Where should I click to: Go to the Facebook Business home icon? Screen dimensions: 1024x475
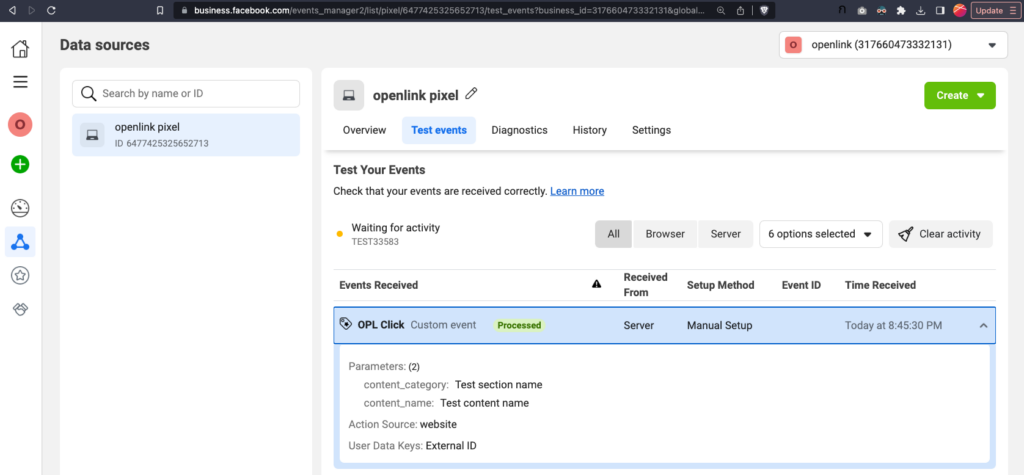click(20, 48)
